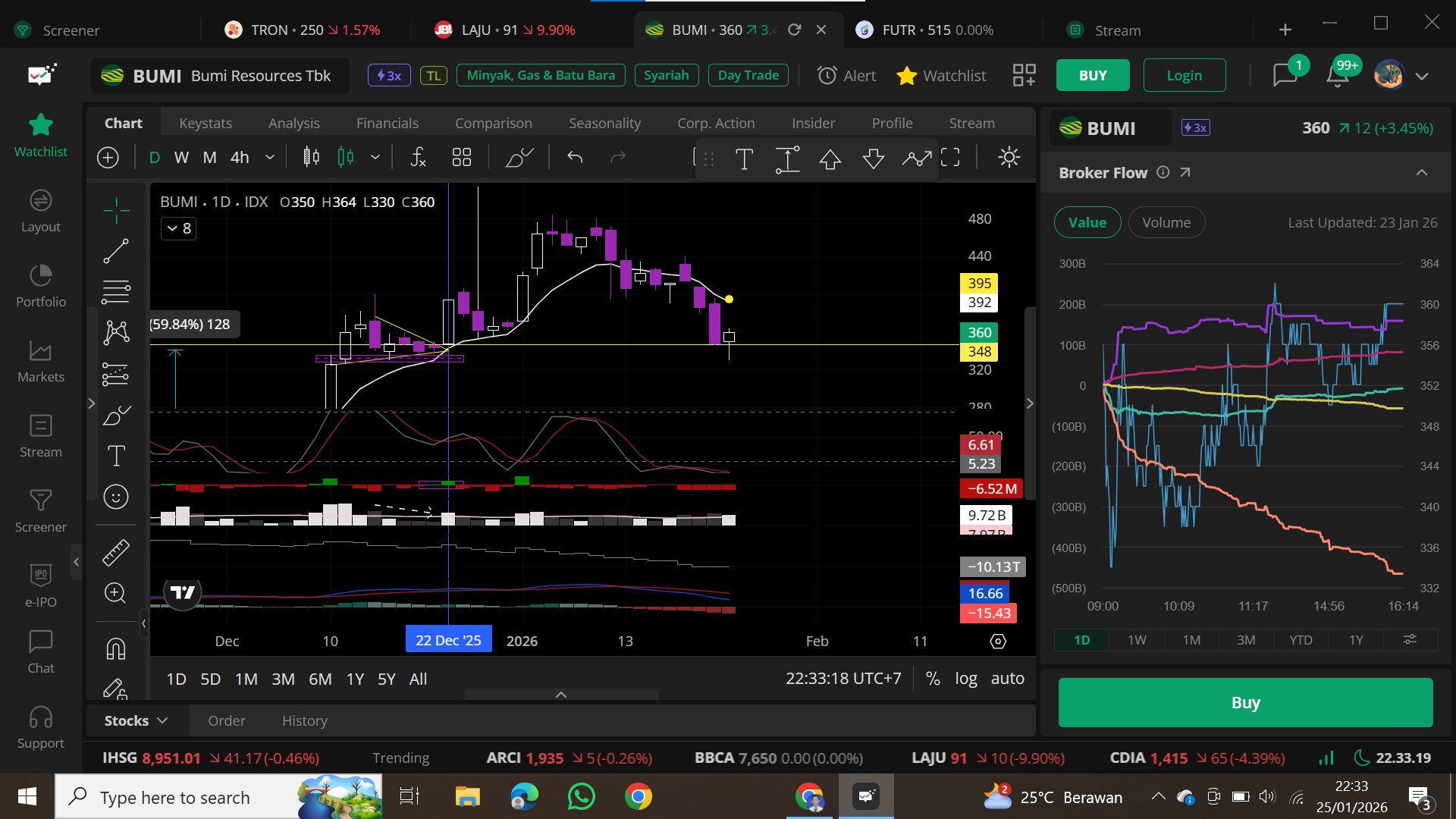The height and width of the screenshot is (819, 1456).
Task: Switch to the Financials tab
Action: click(388, 123)
